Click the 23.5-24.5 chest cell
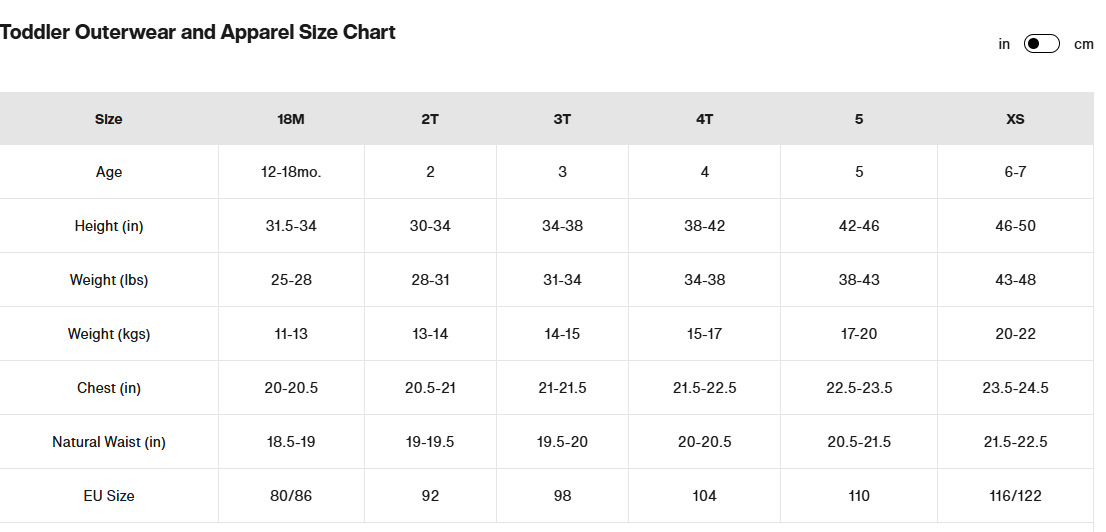1106x532 pixels. [x=1015, y=387]
